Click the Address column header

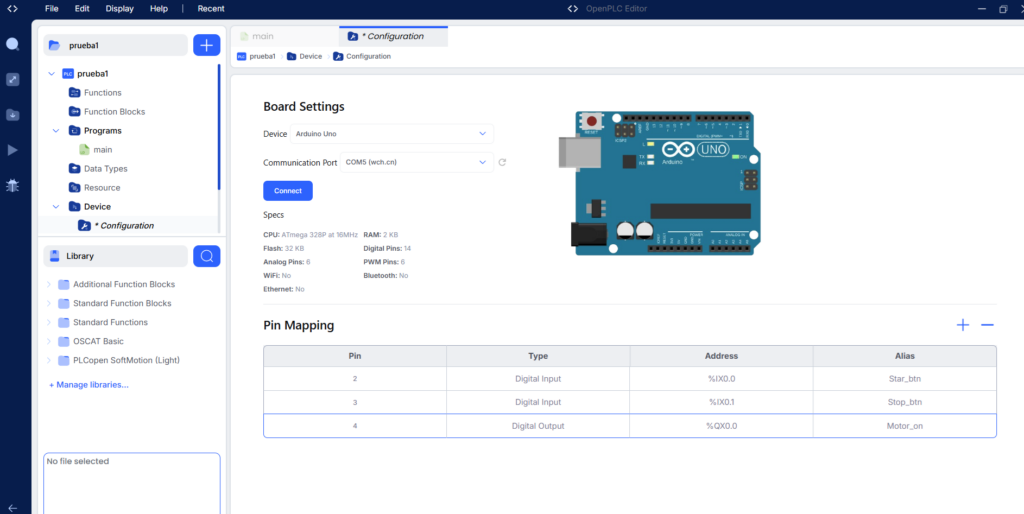coord(722,357)
